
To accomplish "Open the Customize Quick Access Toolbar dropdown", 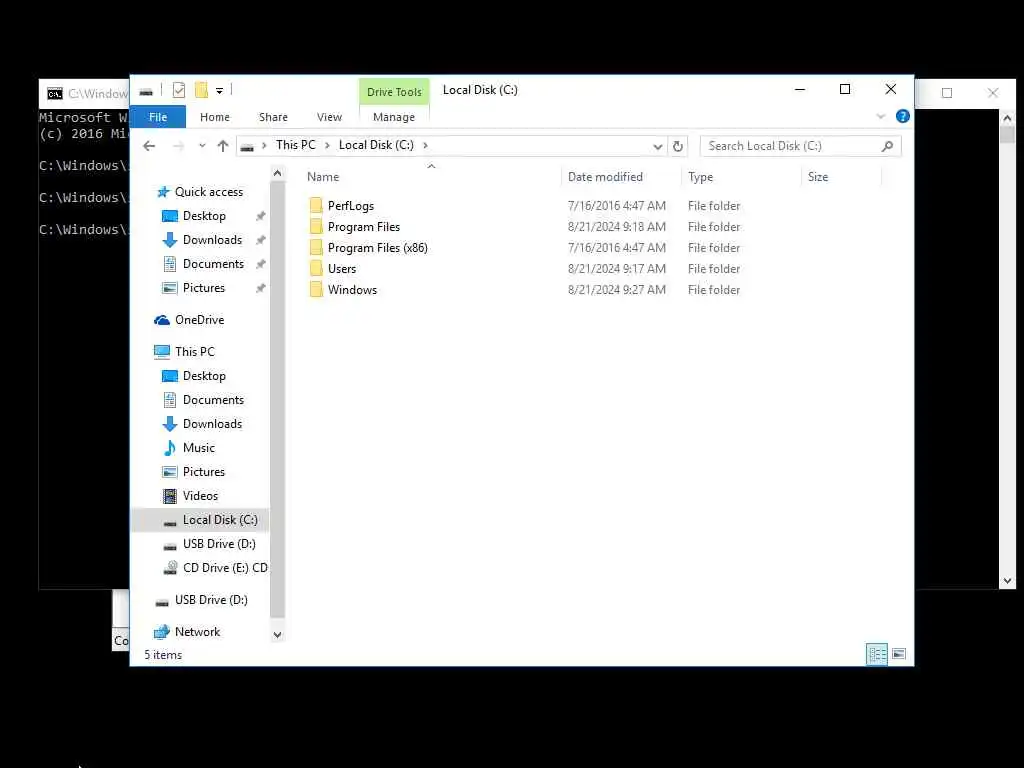I will 219,91.
